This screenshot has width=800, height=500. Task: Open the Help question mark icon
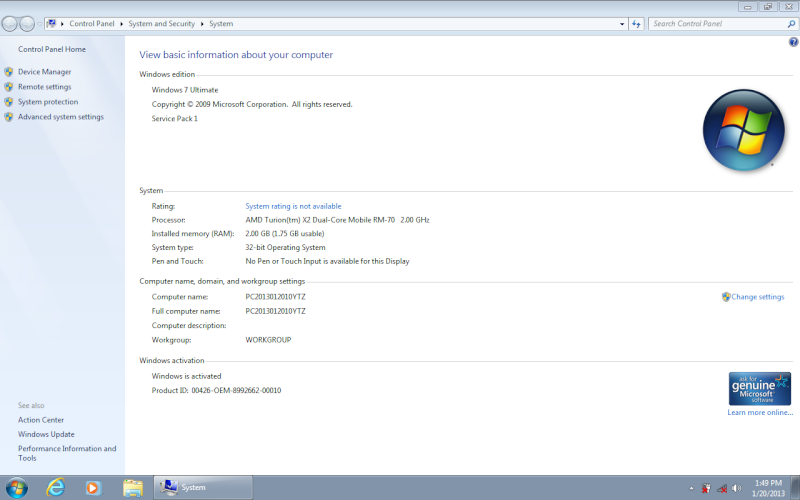click(793, 42)
